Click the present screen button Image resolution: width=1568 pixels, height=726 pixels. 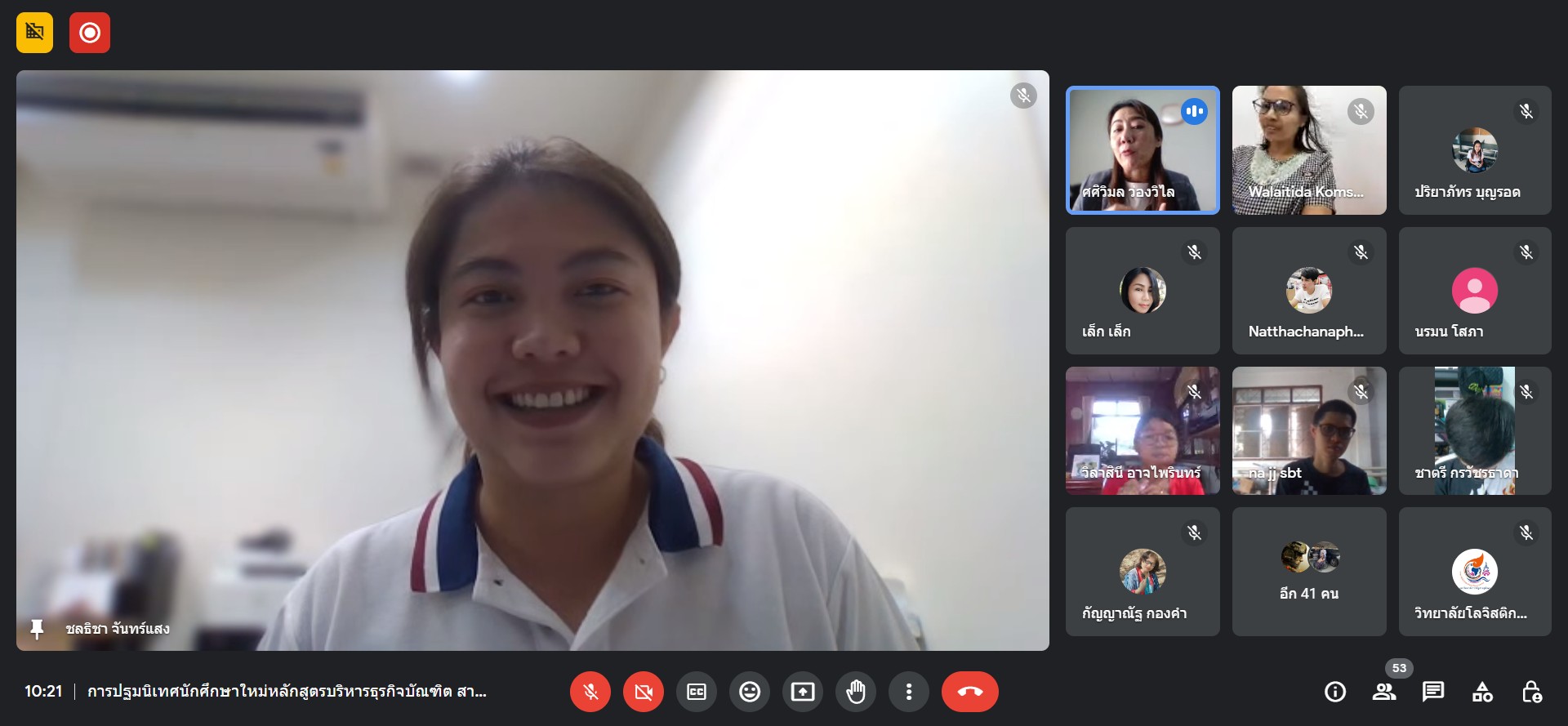click(x=803, y=692)
